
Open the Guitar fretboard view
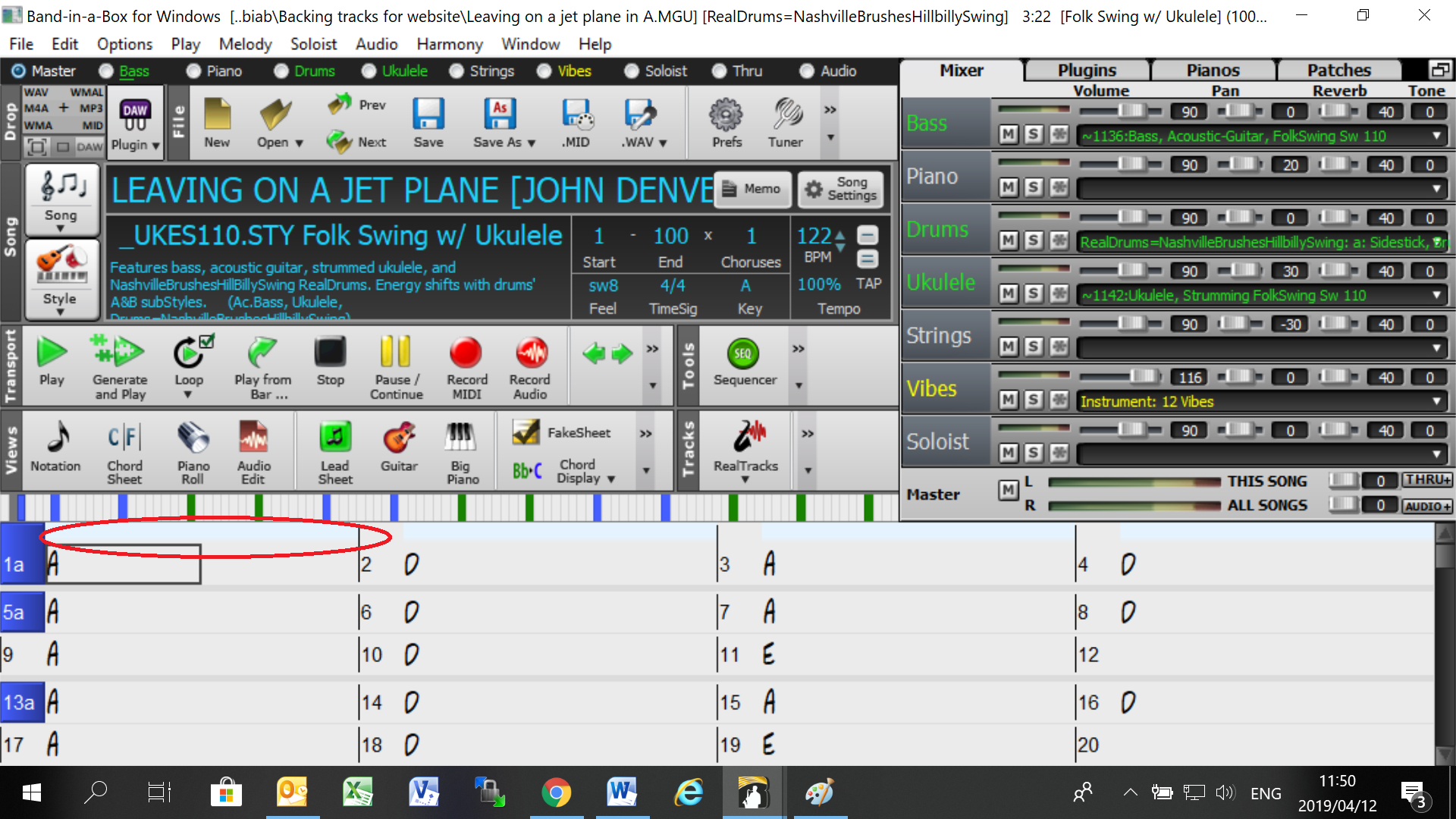(x=399, y=447)
